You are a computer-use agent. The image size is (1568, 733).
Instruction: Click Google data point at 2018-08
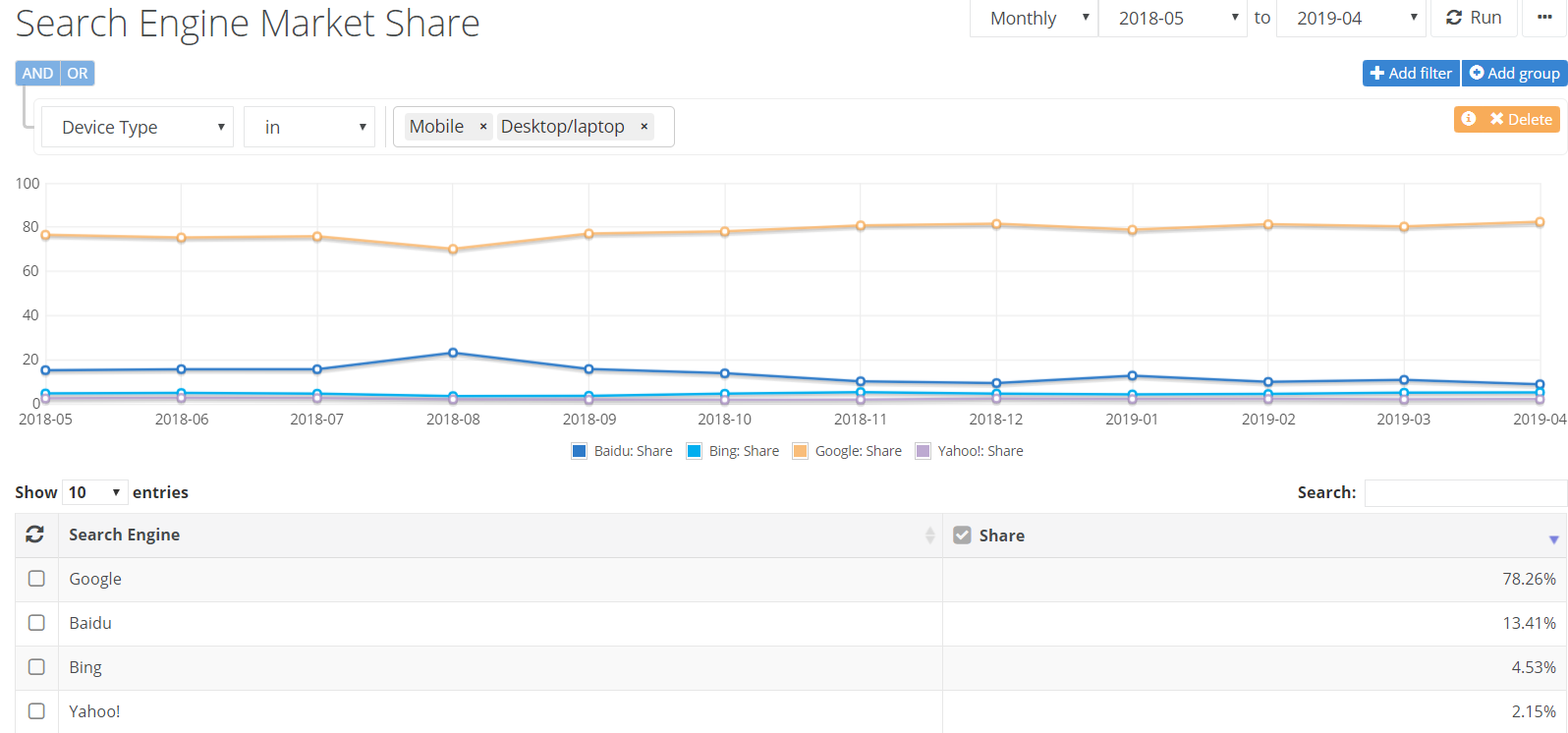click(453, 250)
